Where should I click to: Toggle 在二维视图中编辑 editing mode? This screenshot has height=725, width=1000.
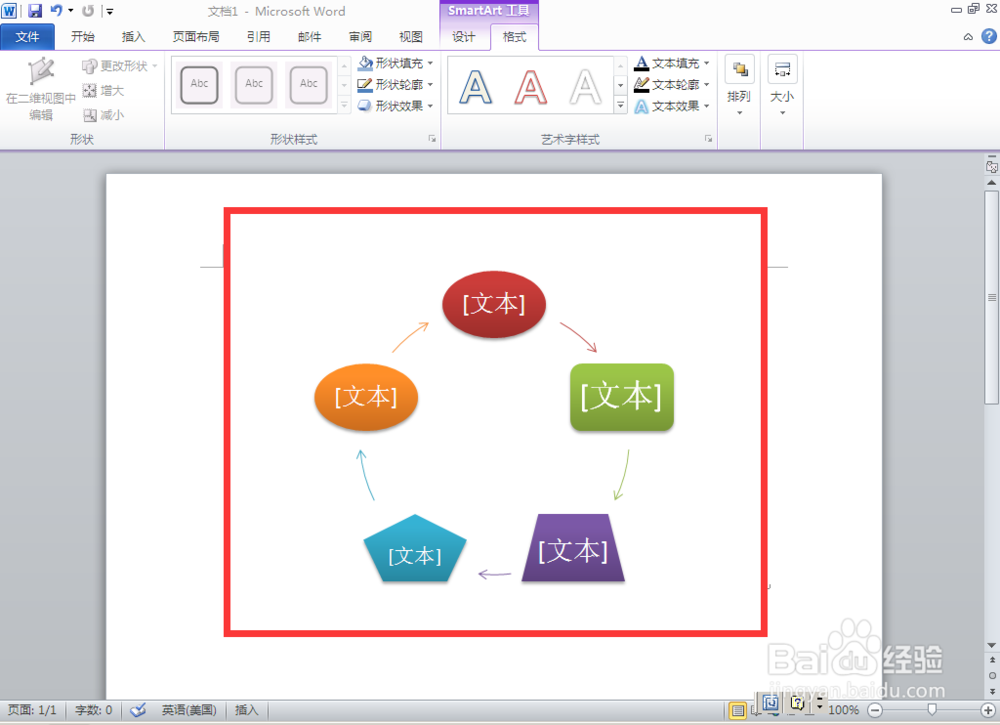[41, 85]
